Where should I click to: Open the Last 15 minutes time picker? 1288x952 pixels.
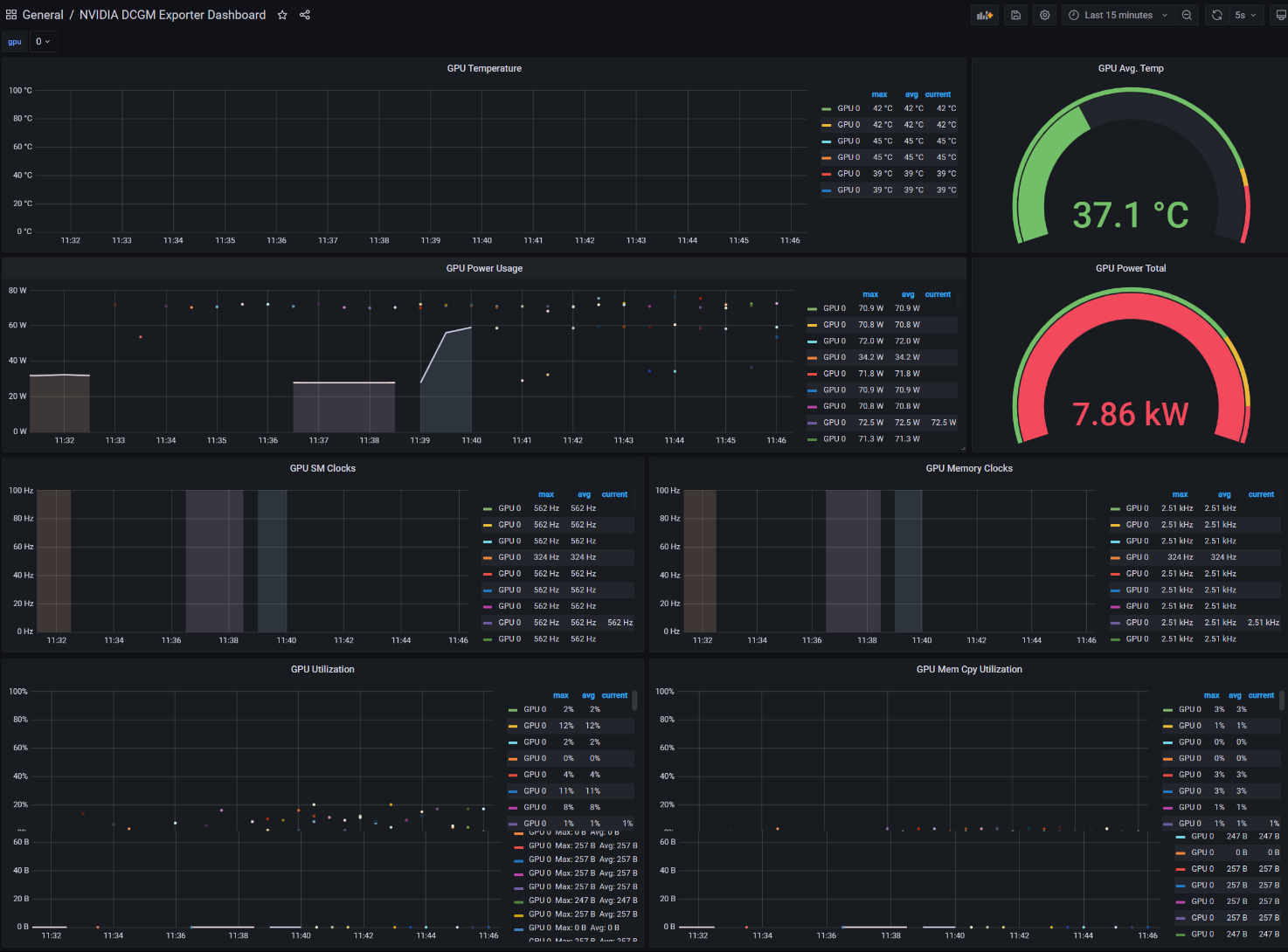[x=1118, y=15]
